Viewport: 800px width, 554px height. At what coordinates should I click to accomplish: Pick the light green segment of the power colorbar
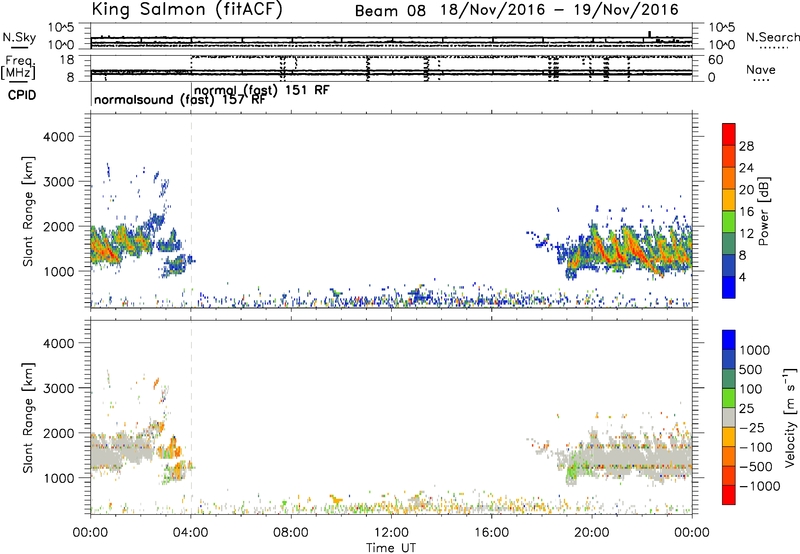(x=729, y=221)
